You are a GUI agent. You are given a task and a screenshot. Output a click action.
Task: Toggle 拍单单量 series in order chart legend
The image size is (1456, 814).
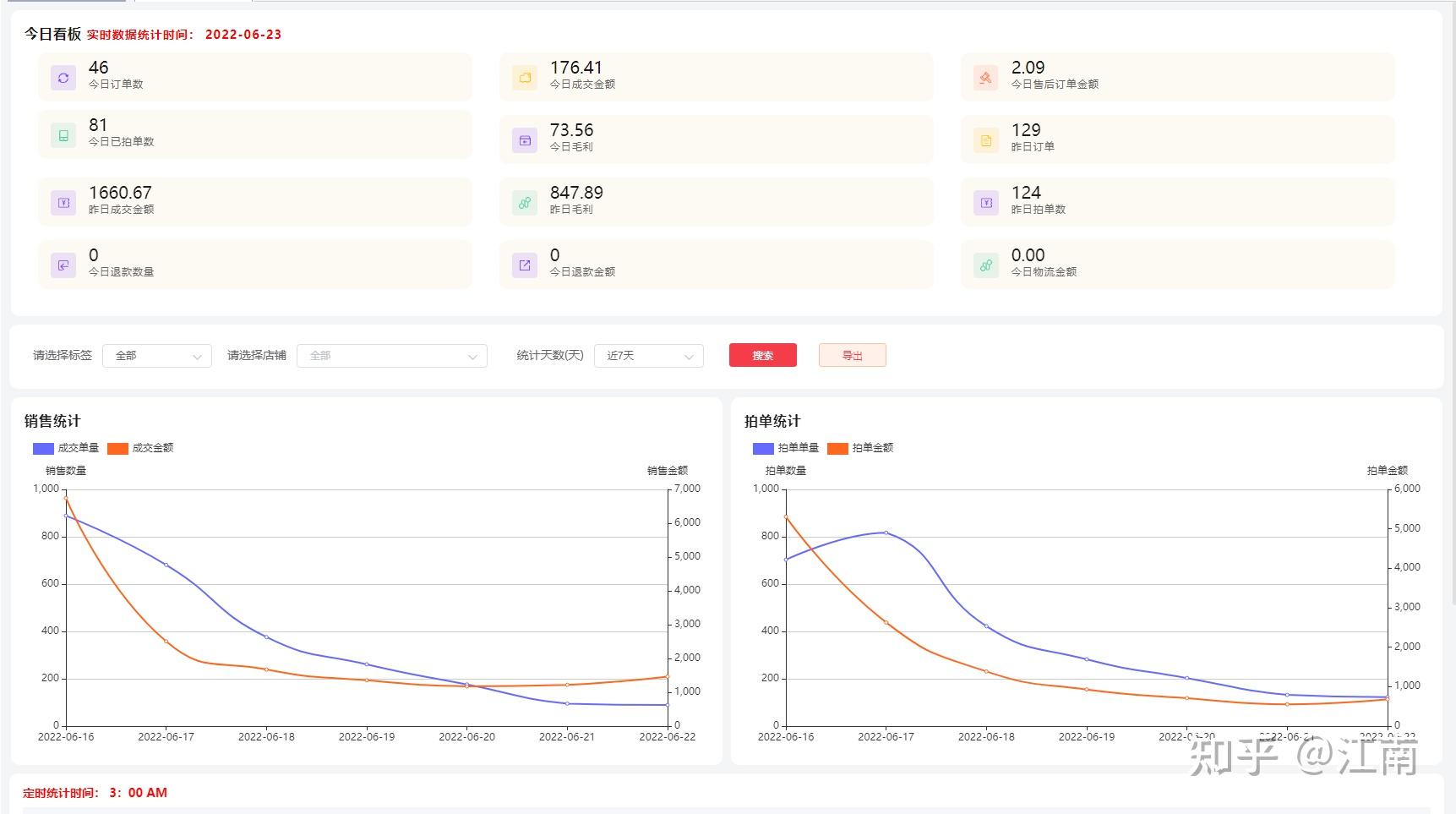786,448
